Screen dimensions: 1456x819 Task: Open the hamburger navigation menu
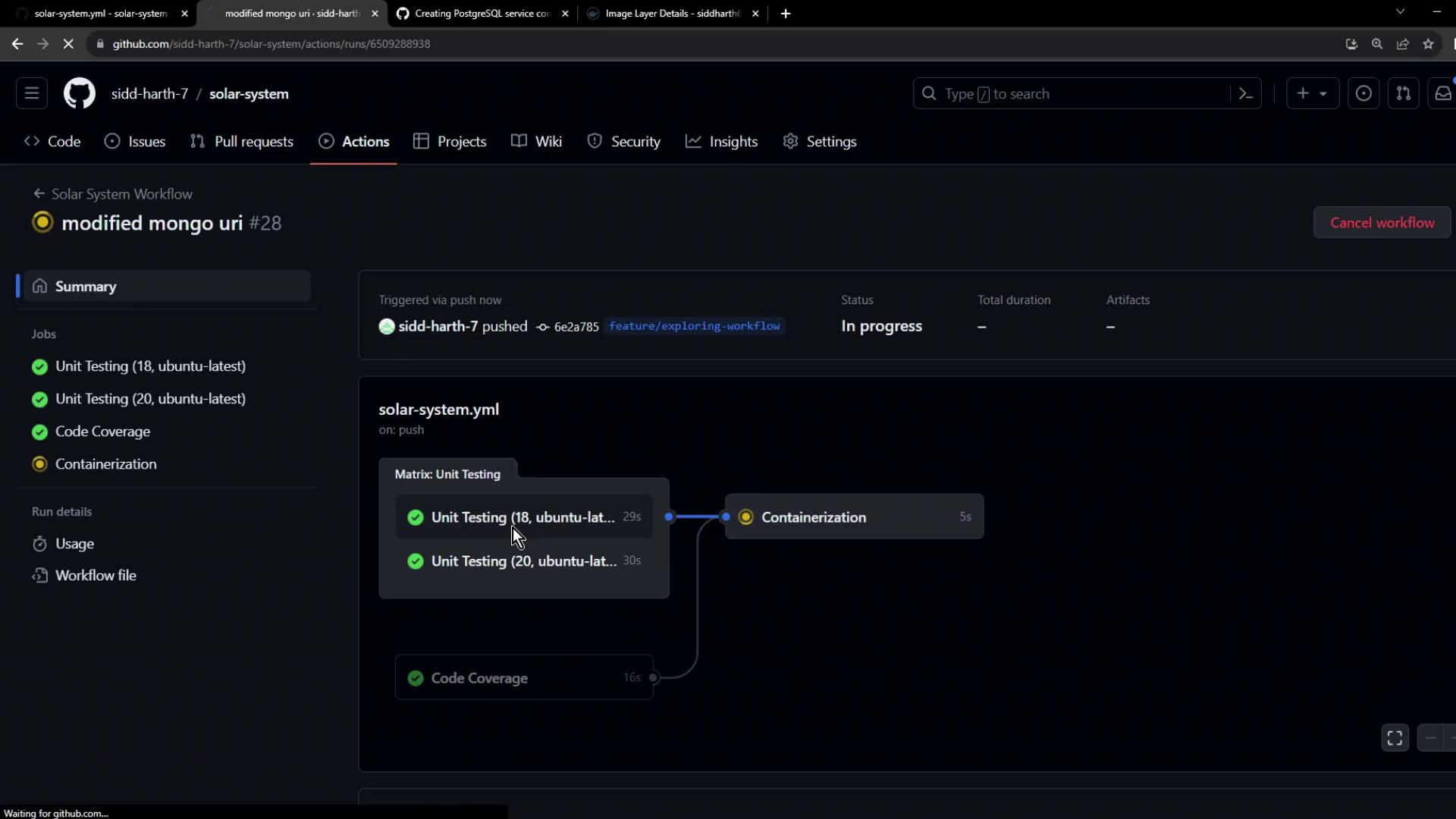[x=32, y=93]
